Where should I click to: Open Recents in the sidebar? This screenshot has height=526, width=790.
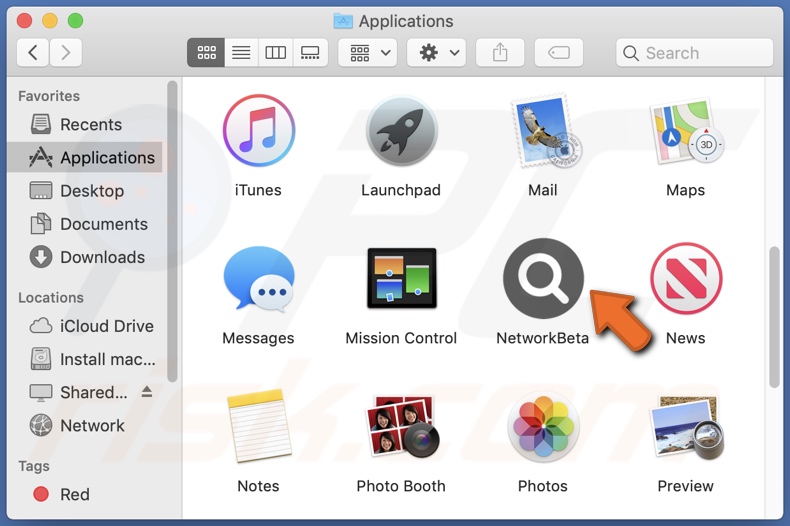85,124
